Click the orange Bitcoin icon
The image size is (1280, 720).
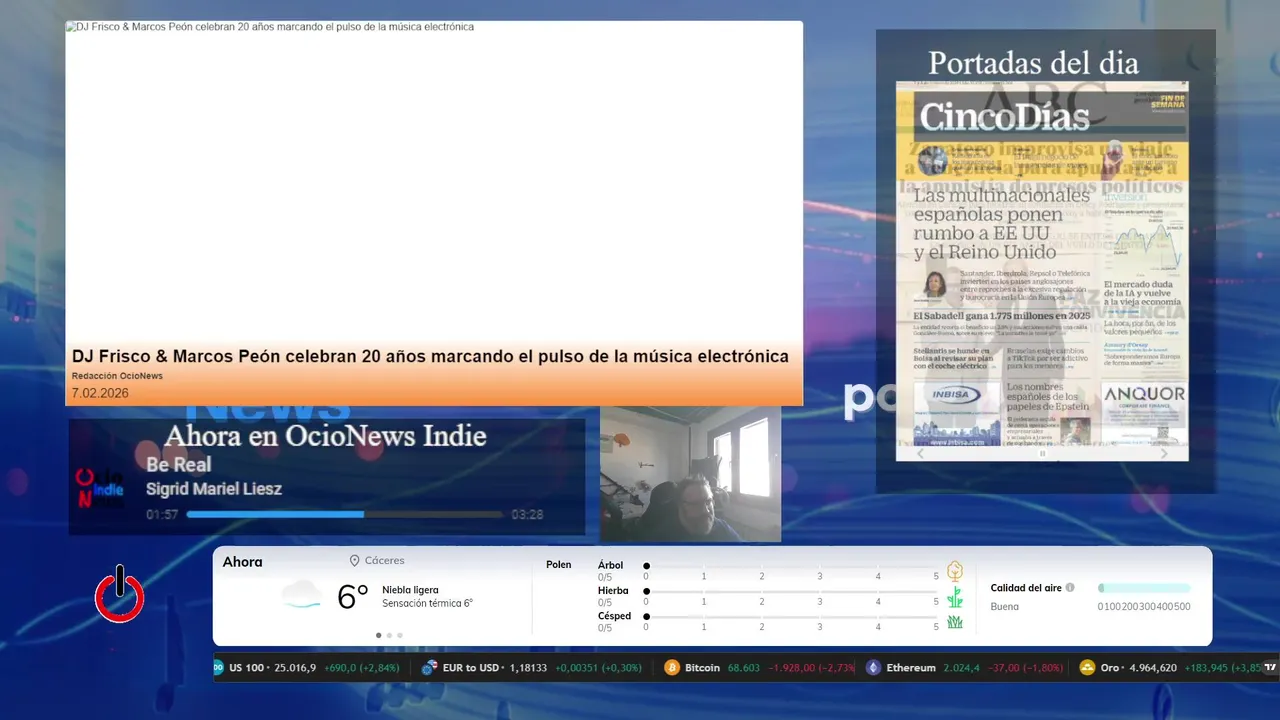tap(672, 668)
